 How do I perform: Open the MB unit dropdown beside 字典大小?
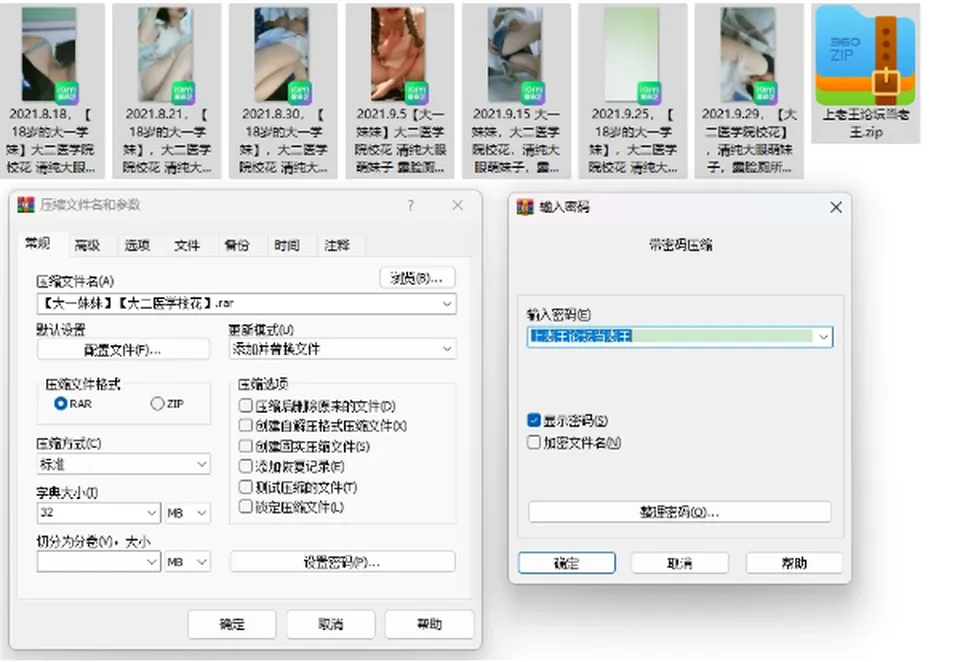[187, 513]
